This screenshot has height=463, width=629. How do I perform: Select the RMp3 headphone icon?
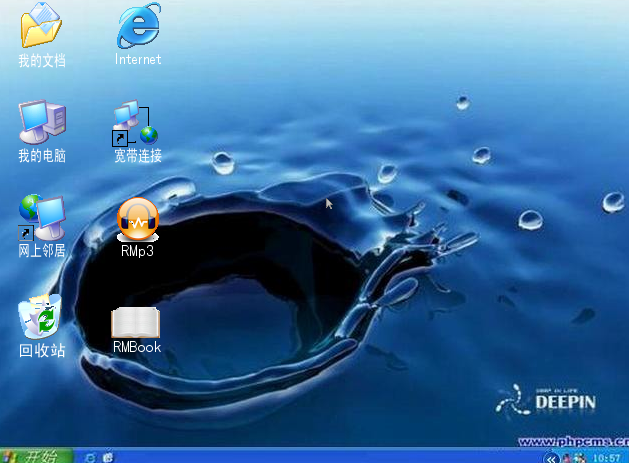point(138,219)
